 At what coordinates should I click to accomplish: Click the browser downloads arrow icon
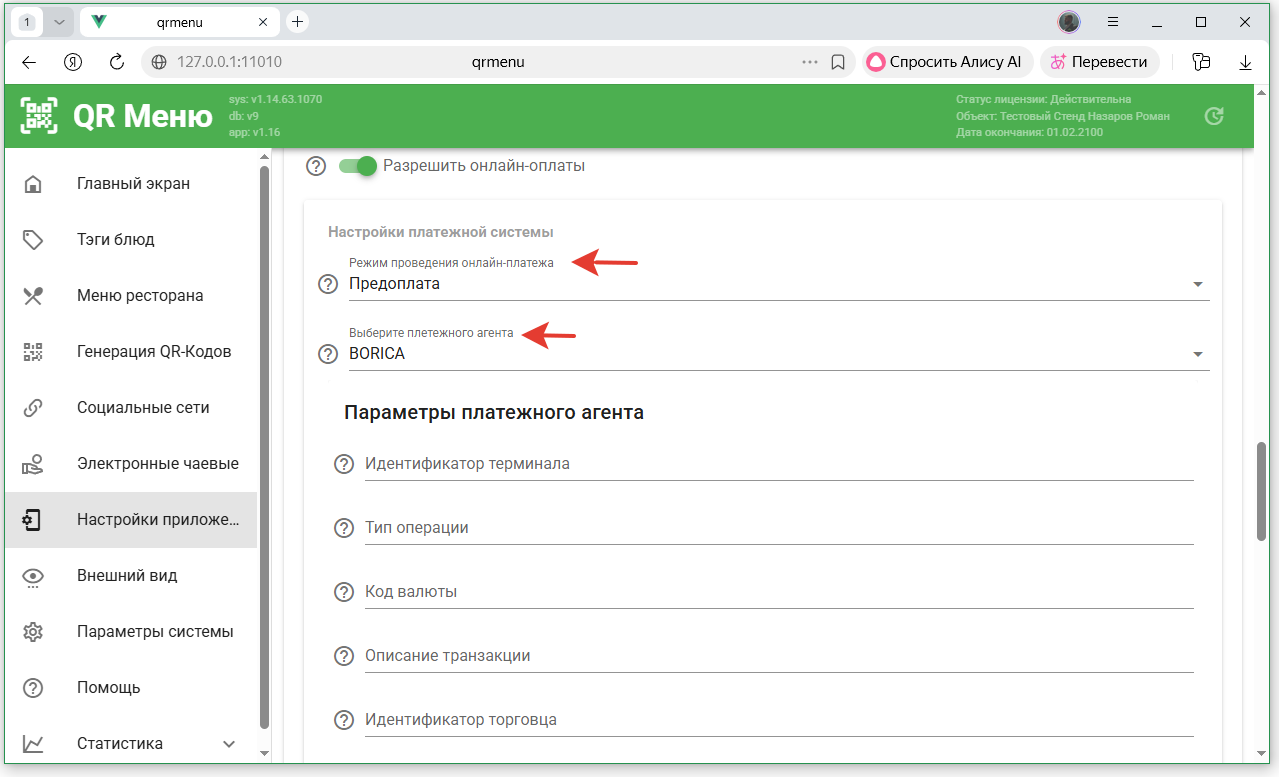pyautogui.click(x=1245, y=62)
